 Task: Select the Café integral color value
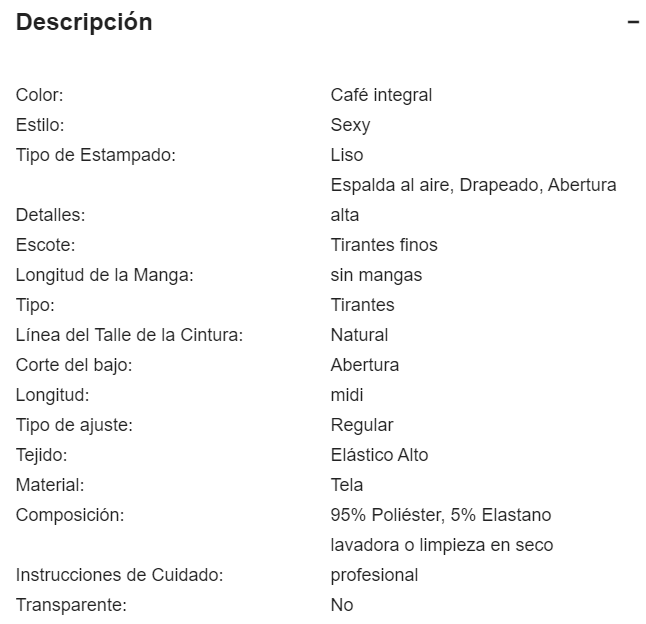(x=381, y=95)
